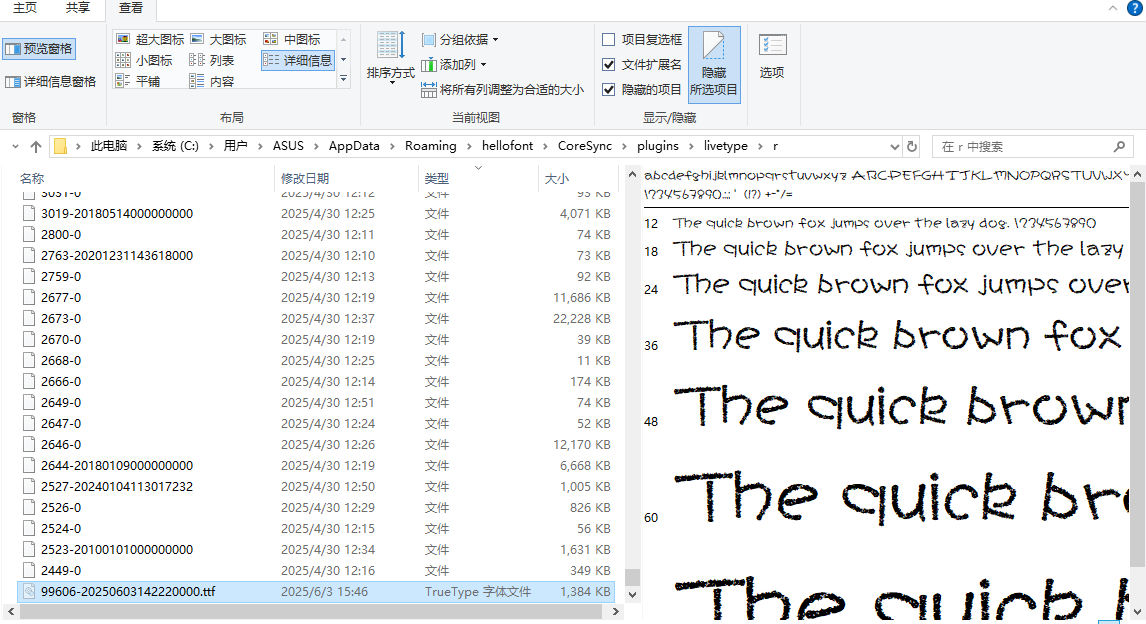Viewport: 1146px width, 624px height.
Task: Open recent locations dropdown arrow
Action: pos(15,146)
